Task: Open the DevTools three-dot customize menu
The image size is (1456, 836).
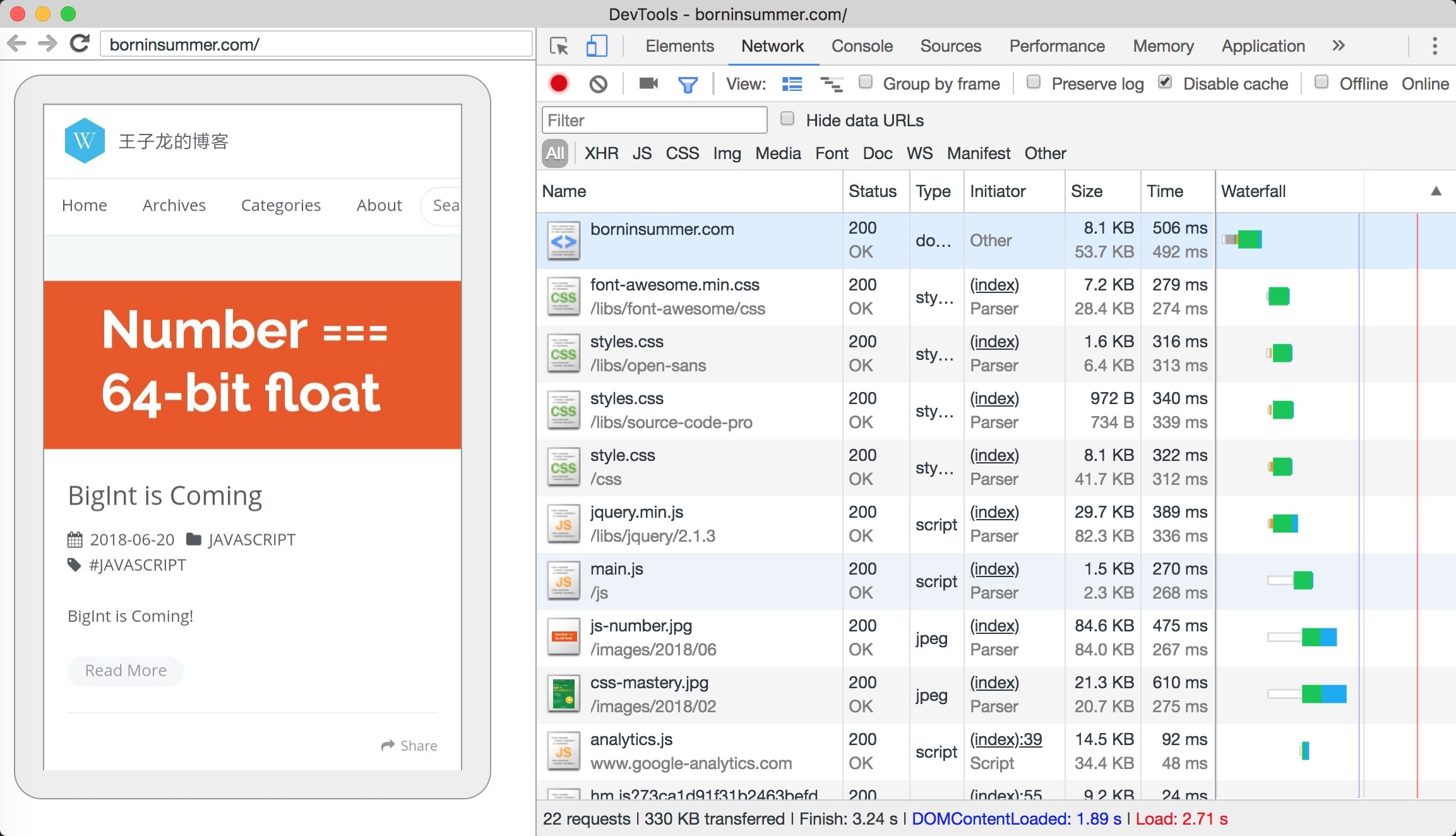Action: pyautogui.click(x=1435, y=45)
